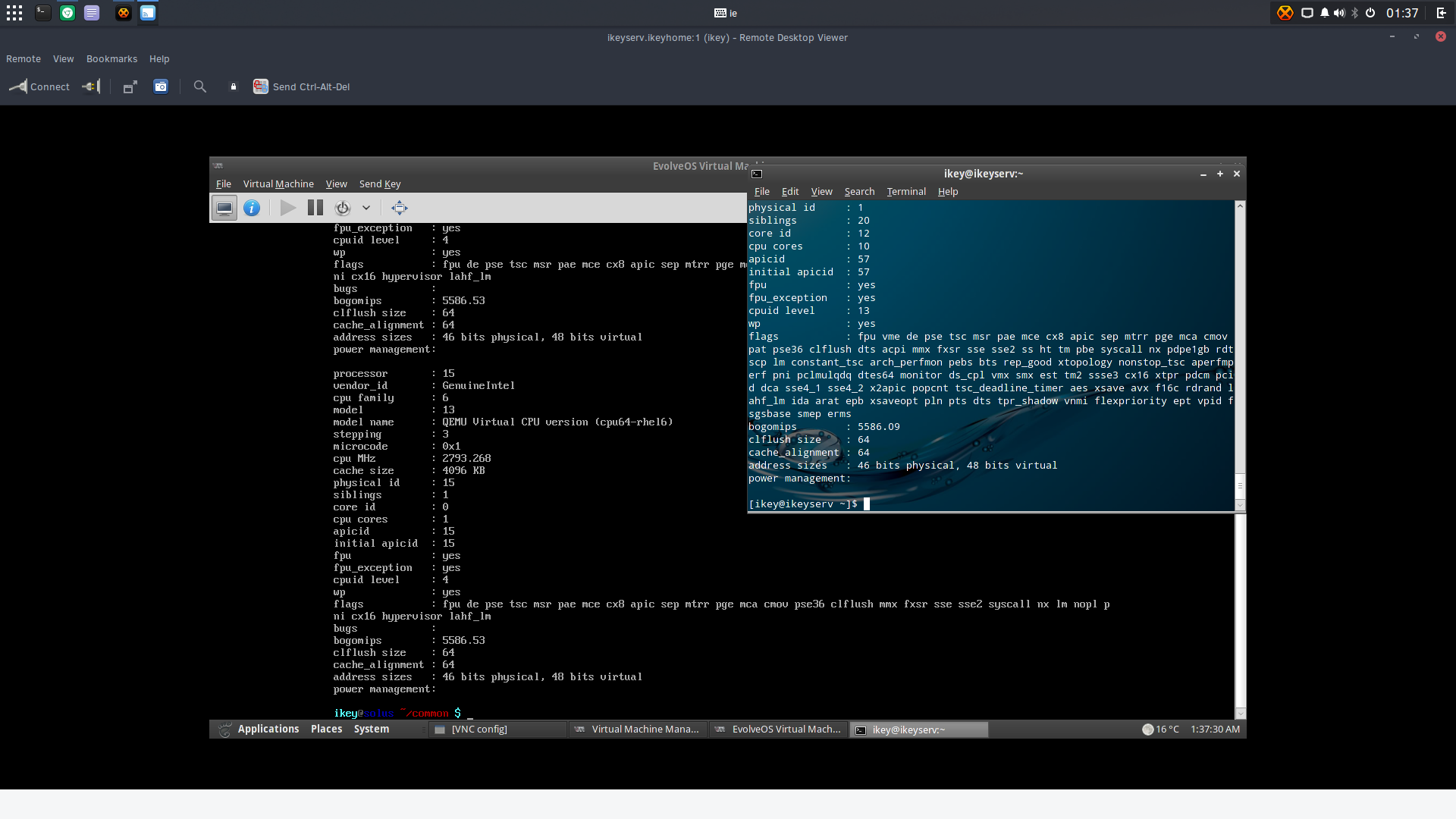This screenshot has width=1456, height=819.
Task: Open the View menu in EvolveOS VM window
Action: 337,184
